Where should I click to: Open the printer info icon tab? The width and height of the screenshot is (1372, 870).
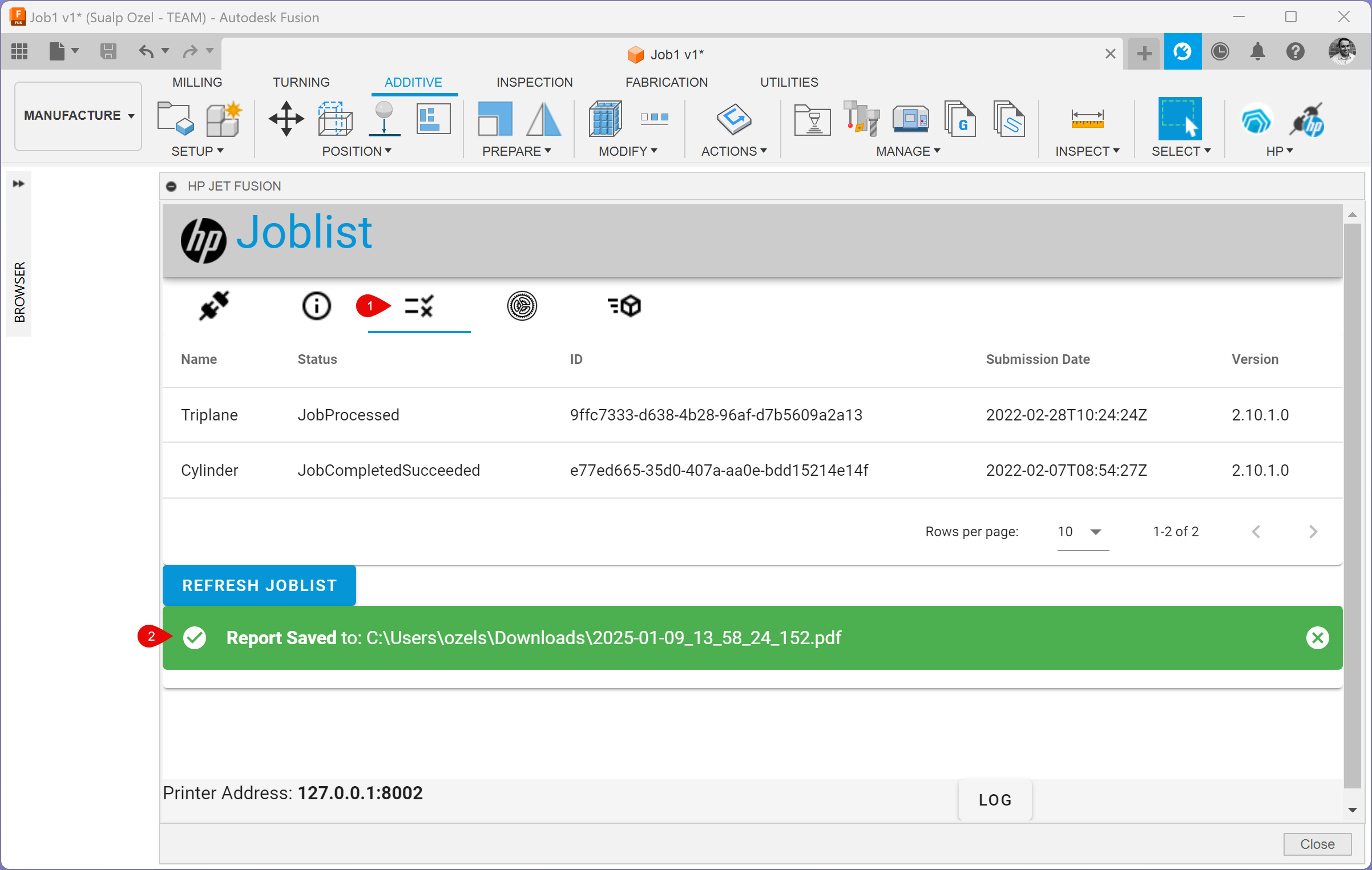coord(316,306)
